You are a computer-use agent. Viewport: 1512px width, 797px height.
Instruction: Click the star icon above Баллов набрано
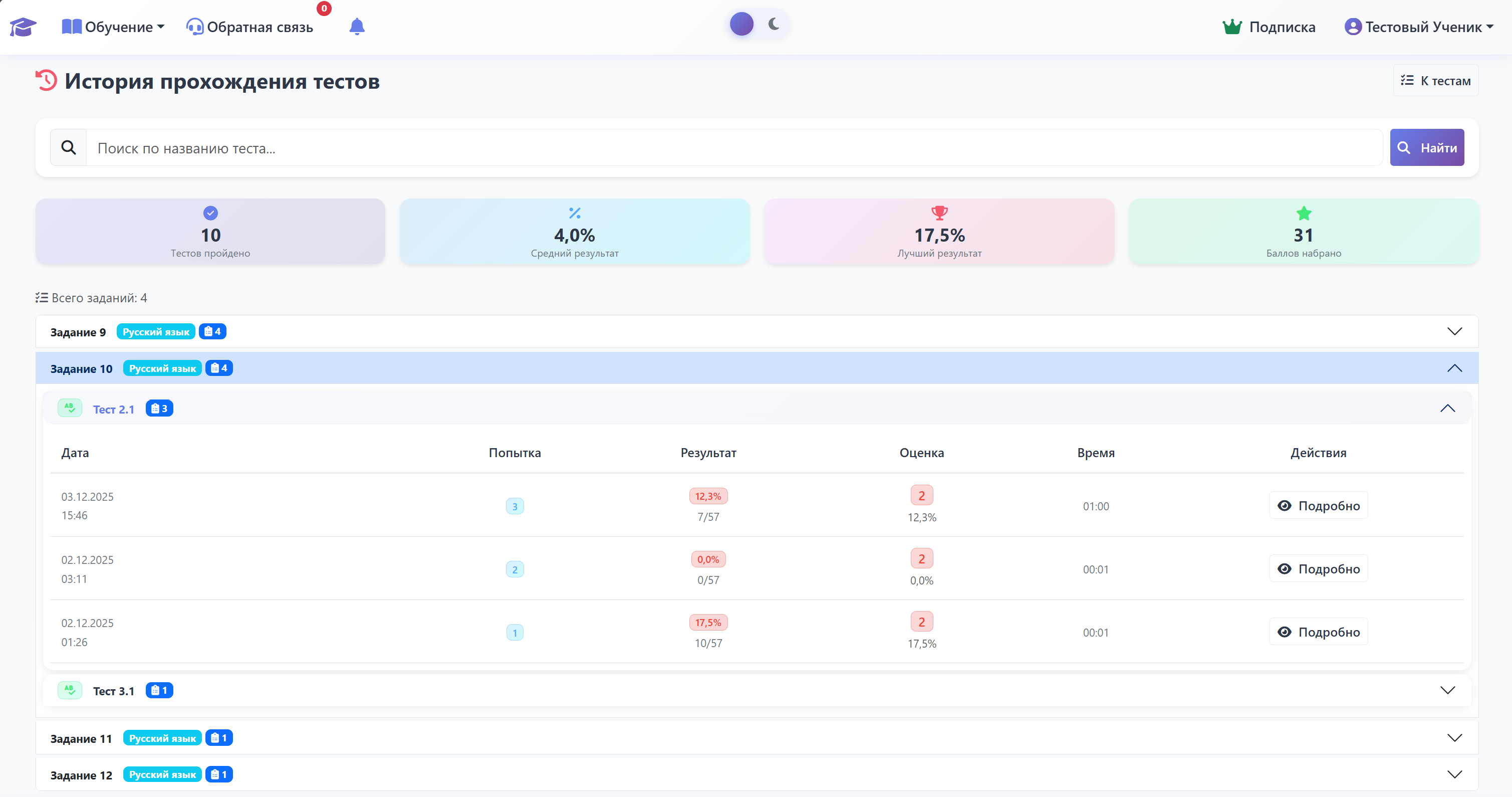[x=1304, y=213]
